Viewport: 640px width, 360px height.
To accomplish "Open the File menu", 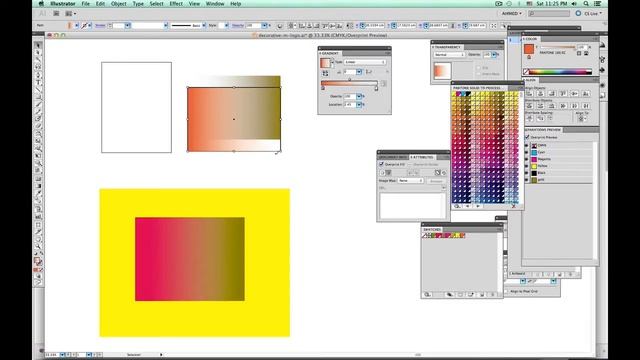I will tap(85, 4).
